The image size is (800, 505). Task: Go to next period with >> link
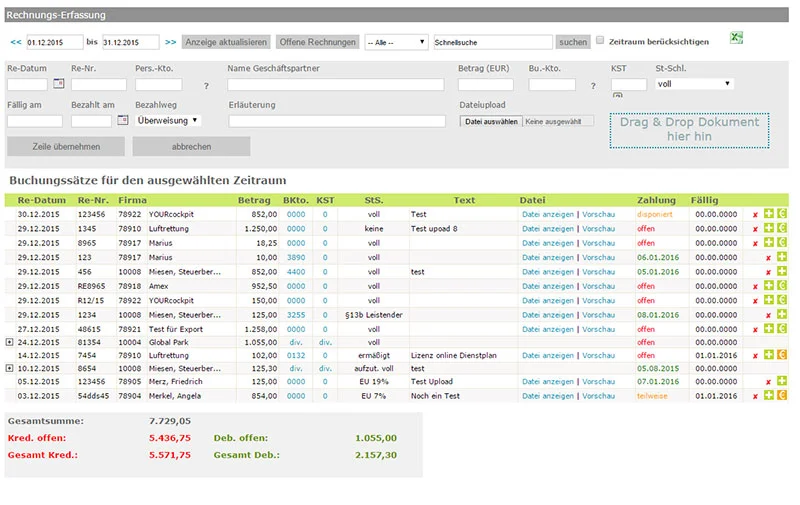pos(170,42)
